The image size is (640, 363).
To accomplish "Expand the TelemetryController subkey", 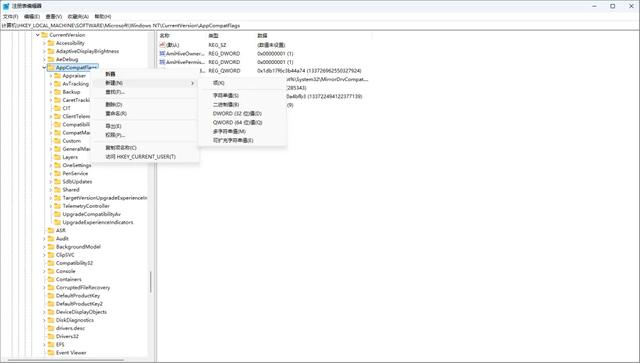I will [x=51, y=206].
